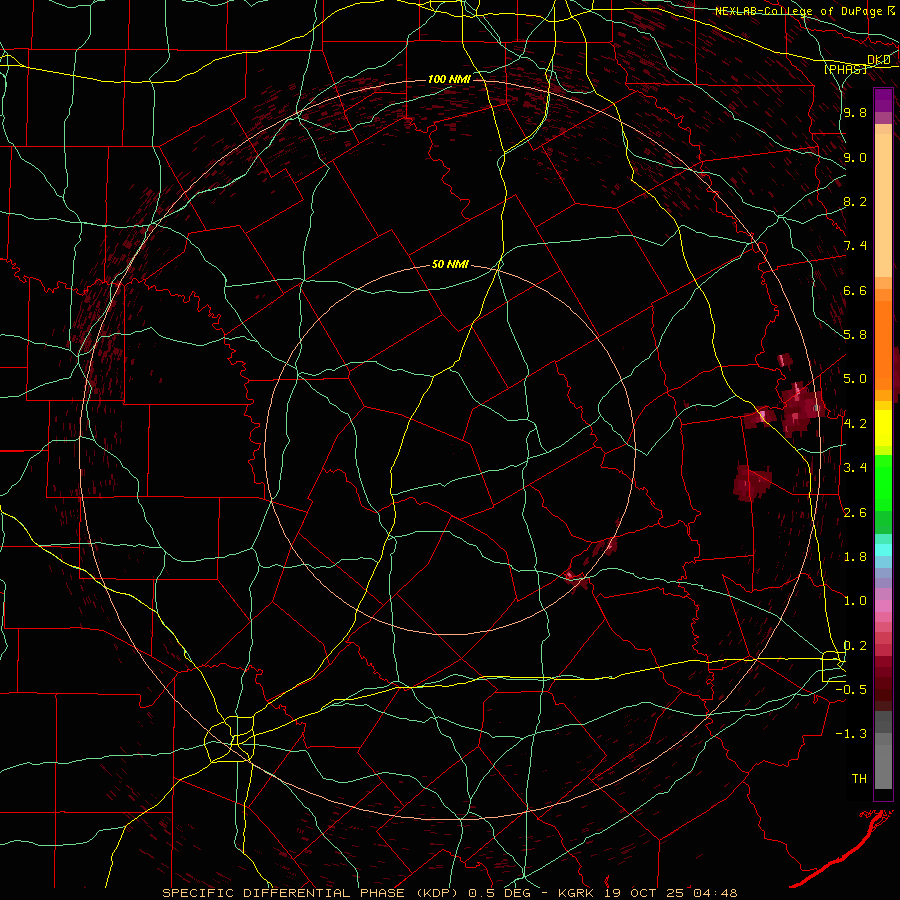Click the '9.0' color scale value
The width and height of the screenshot is (900, 900).
855,157
